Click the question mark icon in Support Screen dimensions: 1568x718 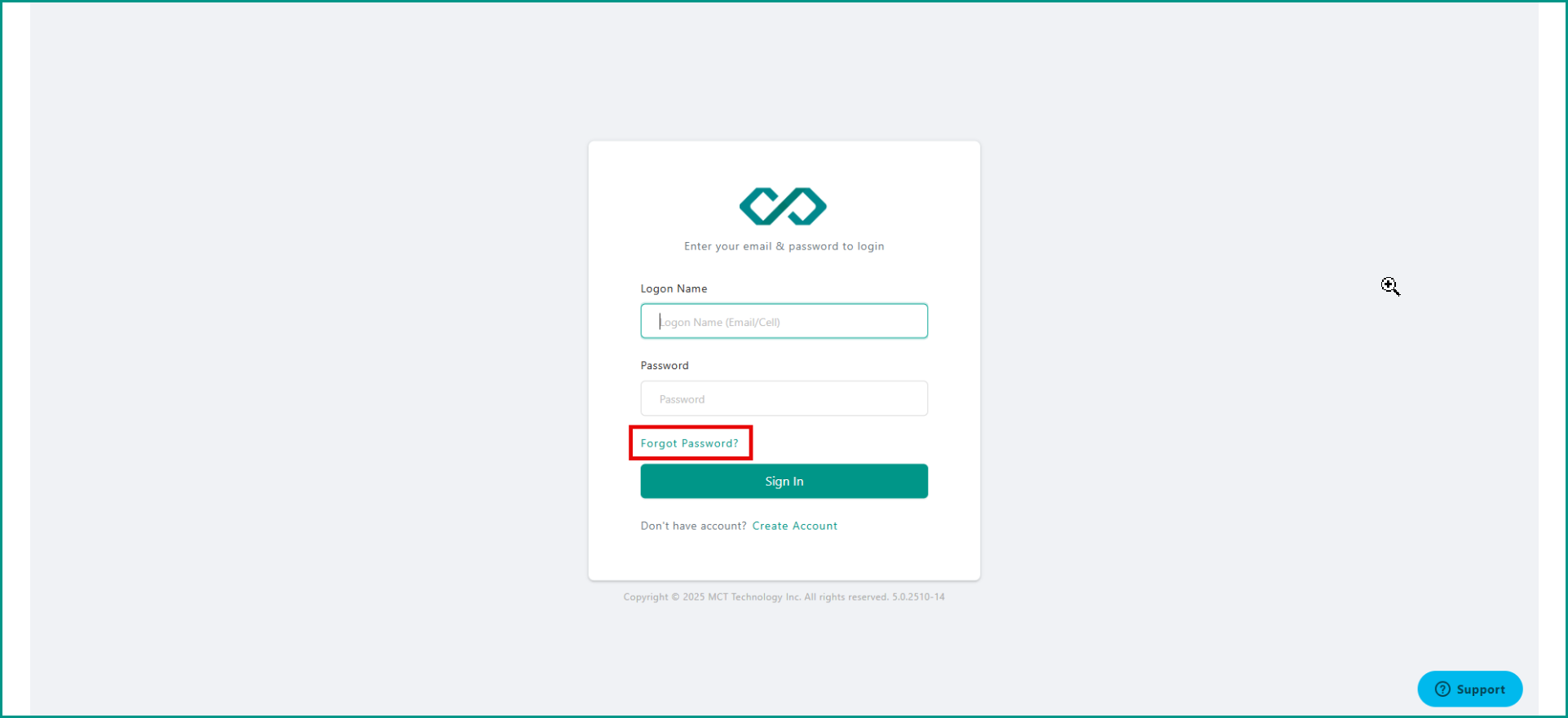[1442, 689]
